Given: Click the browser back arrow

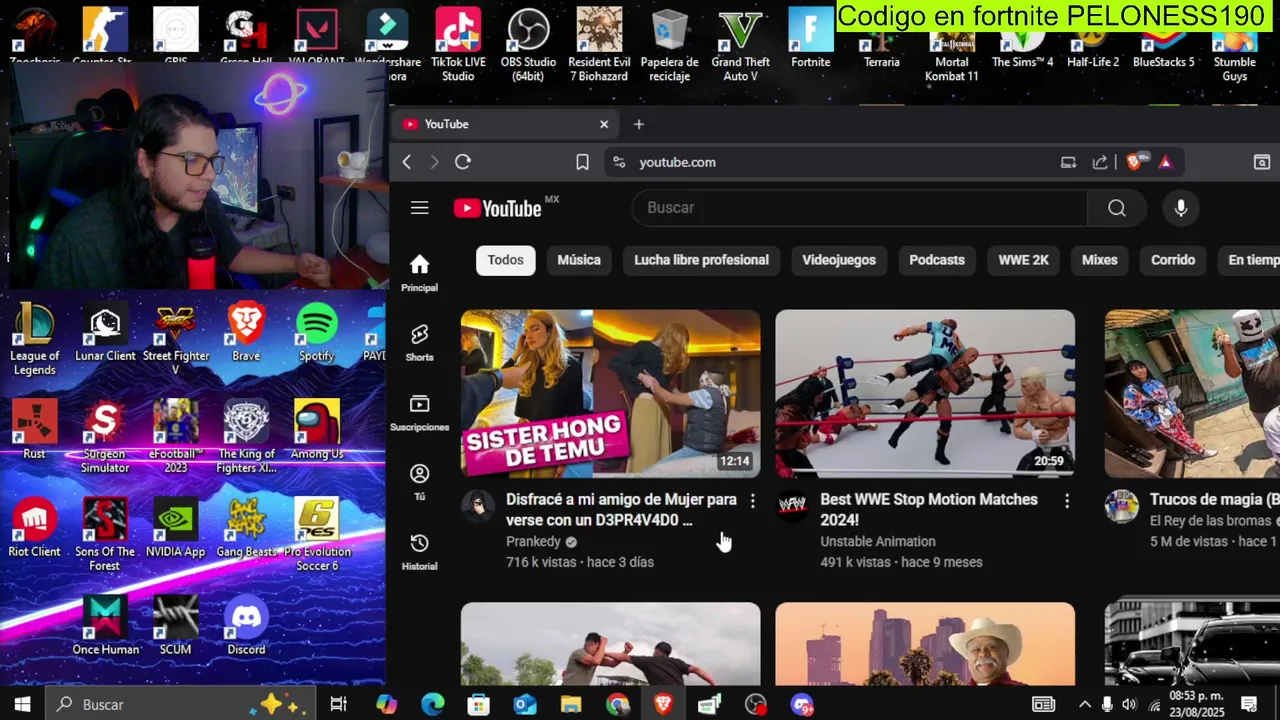Looking at the screenshot, I should click(x=407, y=162).
